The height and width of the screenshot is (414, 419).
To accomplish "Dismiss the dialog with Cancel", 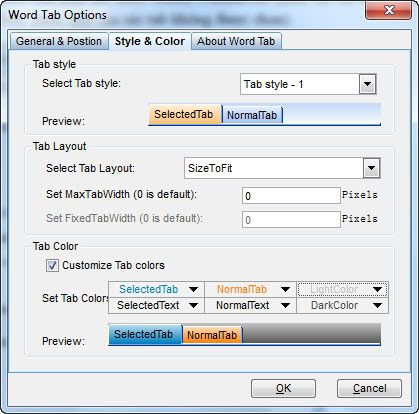I will coord(369,388).
